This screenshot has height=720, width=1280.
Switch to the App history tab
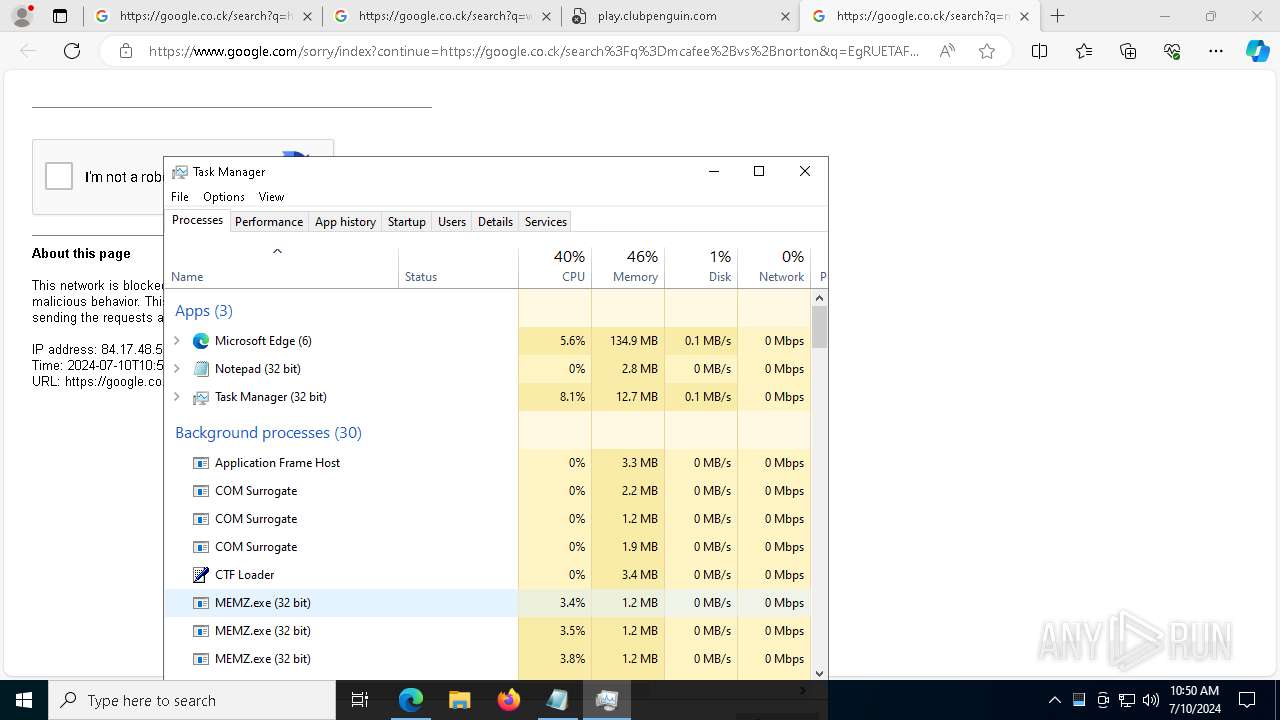345,222
